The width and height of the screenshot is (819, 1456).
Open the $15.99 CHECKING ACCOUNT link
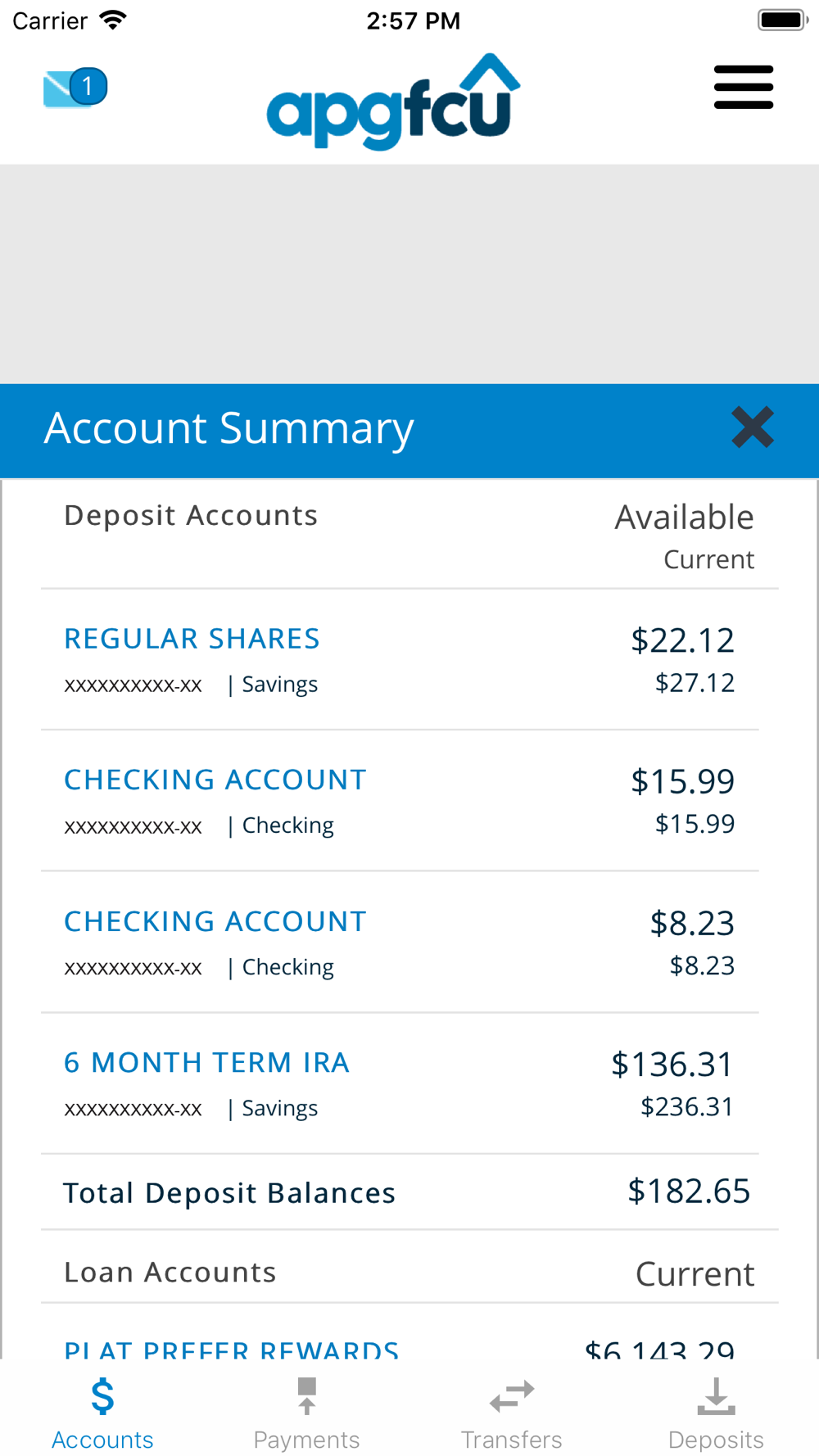215,780
